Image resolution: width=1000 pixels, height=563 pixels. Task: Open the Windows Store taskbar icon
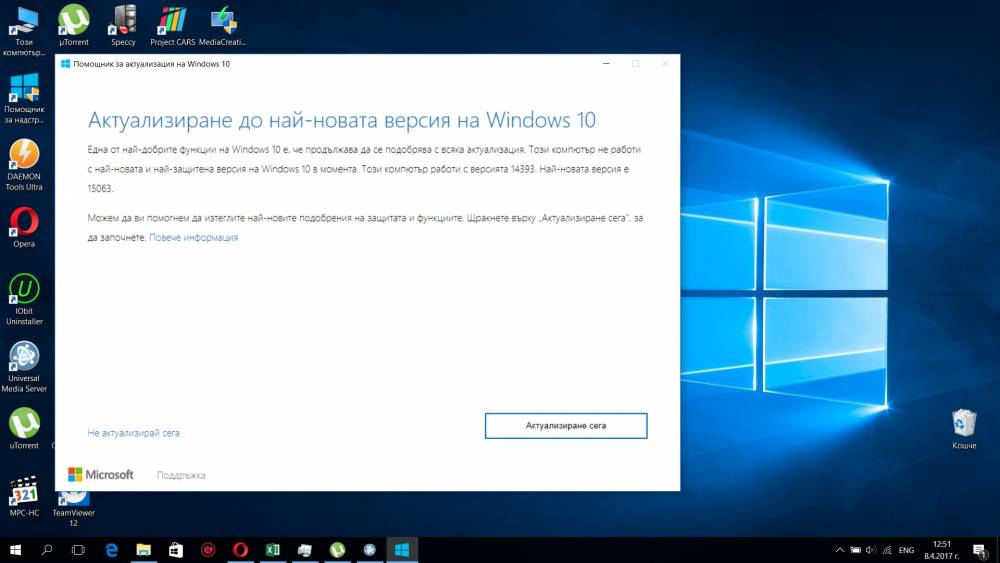(x=176, y=550)
